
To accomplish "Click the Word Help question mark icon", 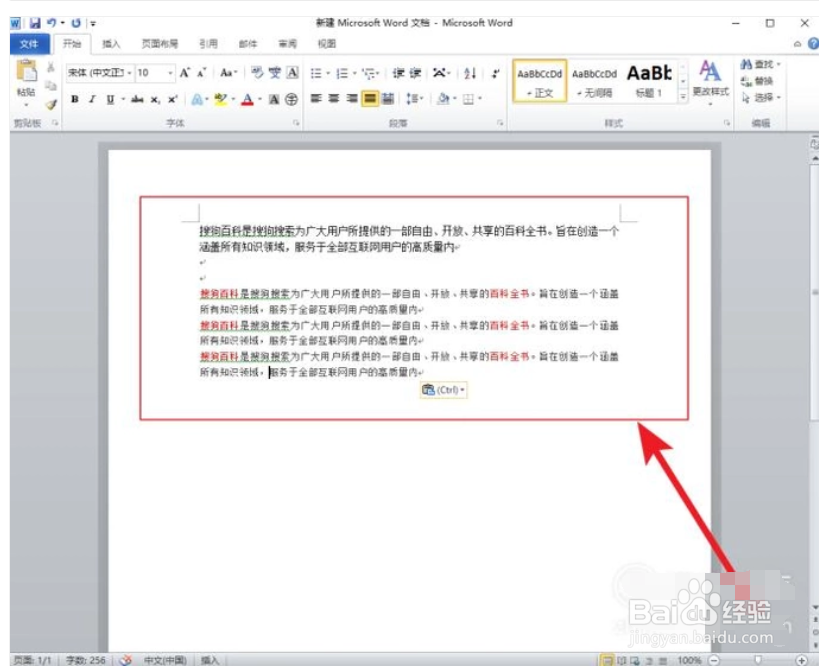I will click(813, 44).
